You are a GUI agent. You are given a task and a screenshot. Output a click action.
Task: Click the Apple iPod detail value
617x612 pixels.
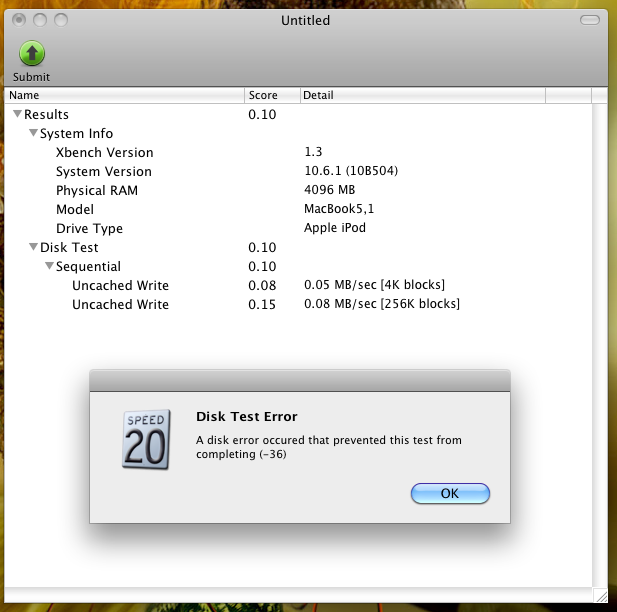[x=335, y=227]
